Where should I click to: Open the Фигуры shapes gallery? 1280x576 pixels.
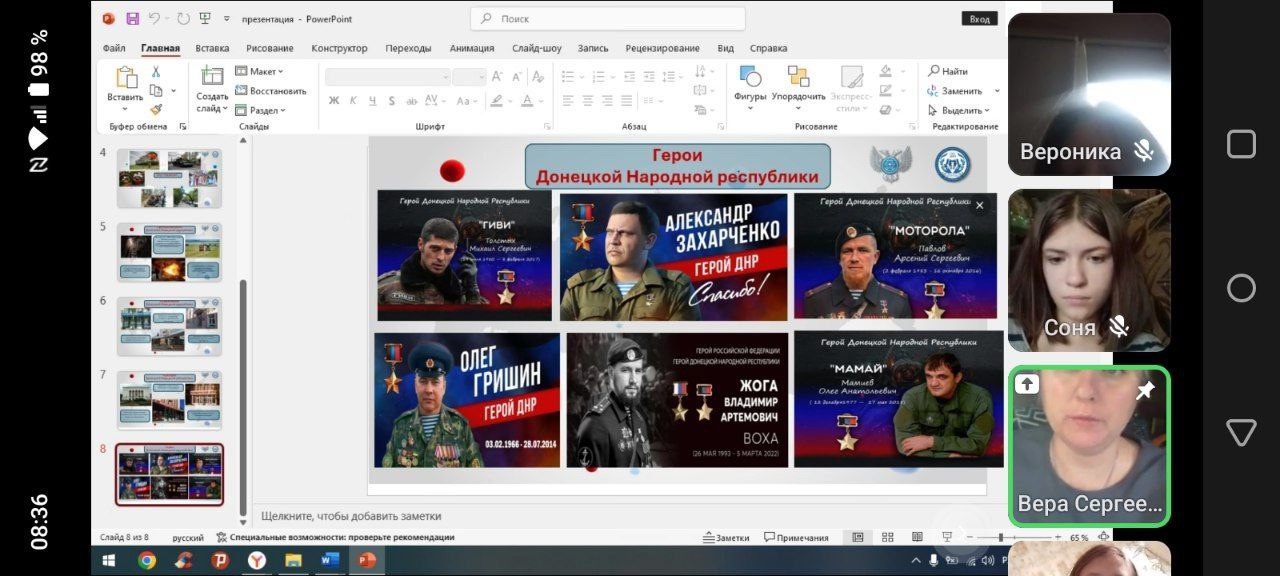click(750, 86)
